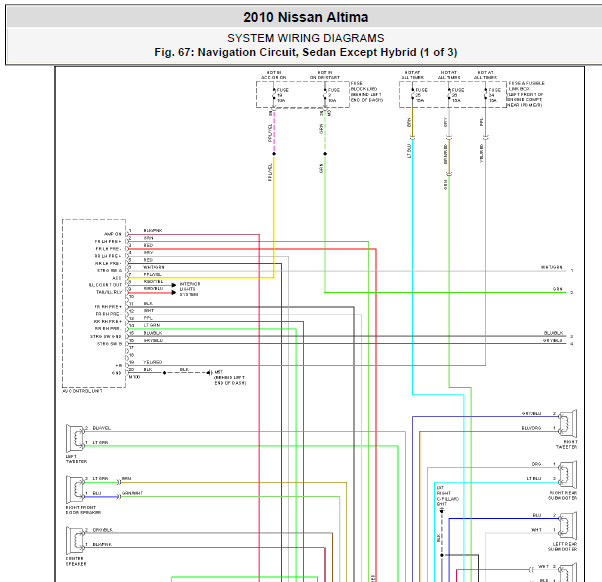Click upper arrowhead pointing to Interior Lights
The image size is (602, 582).
(174, 285)
